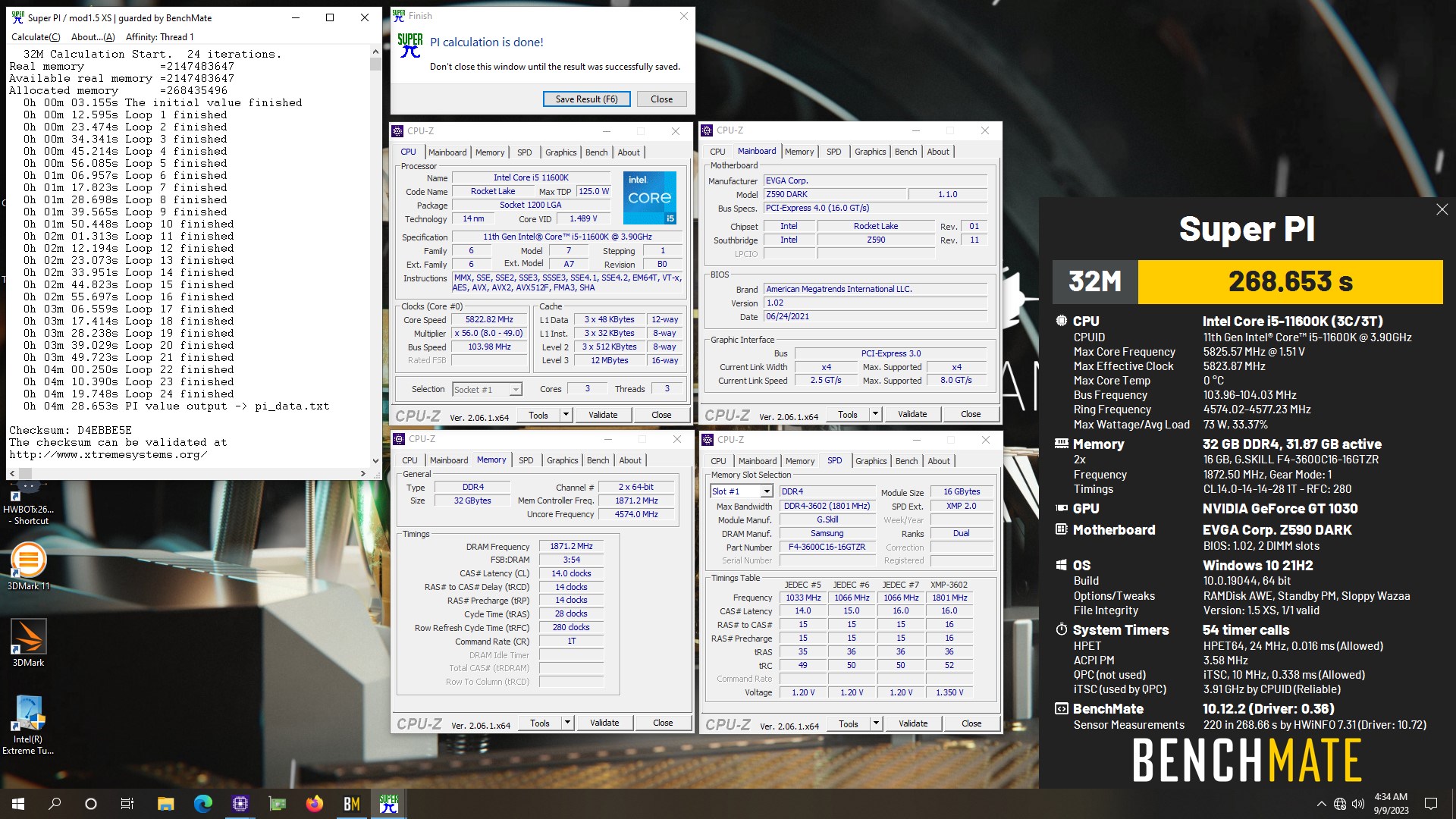Select CPU tab in the Memory window
Viewport: 1456px width, 819px height.
pos(409,460)
